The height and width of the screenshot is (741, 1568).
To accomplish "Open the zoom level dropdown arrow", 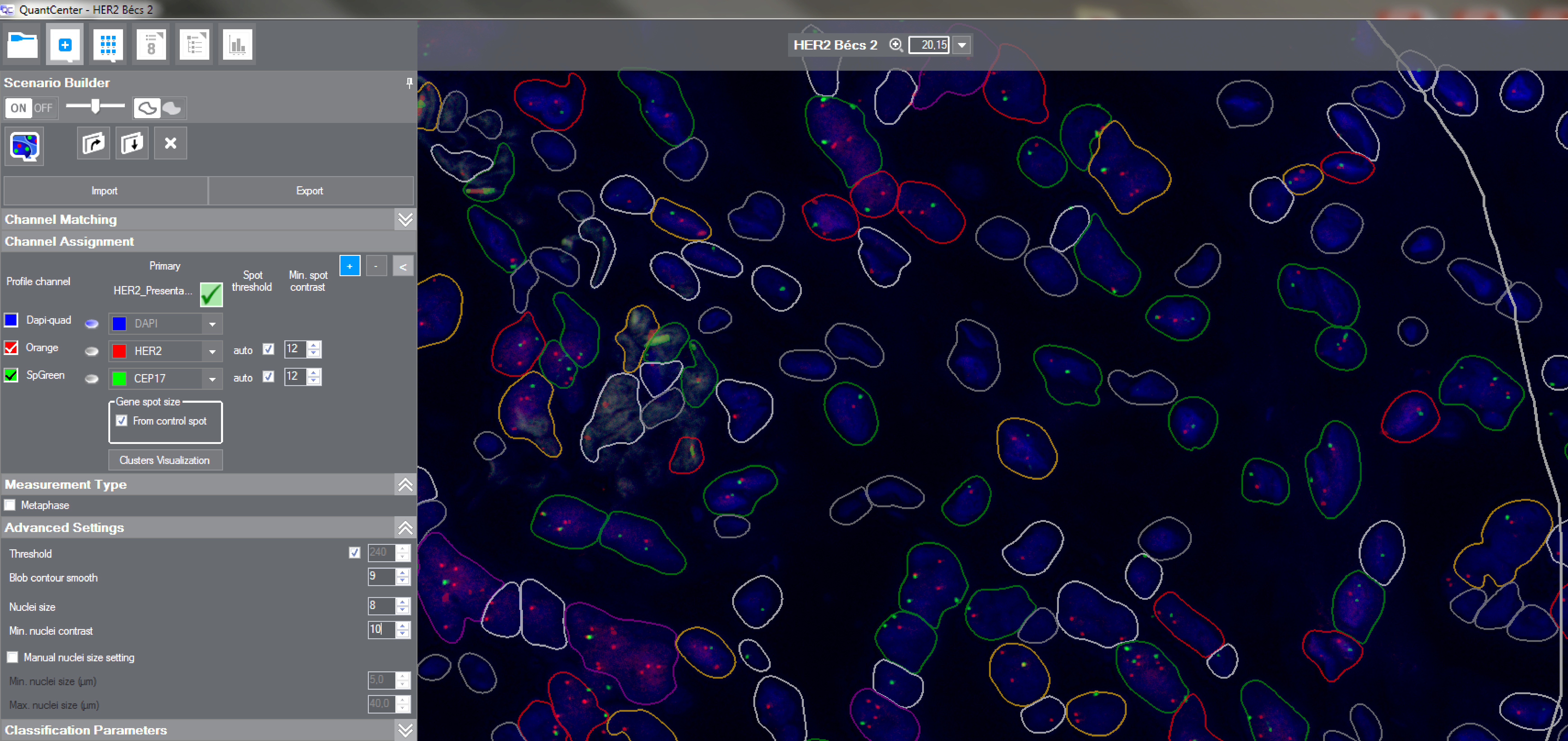I will [962, 45].
